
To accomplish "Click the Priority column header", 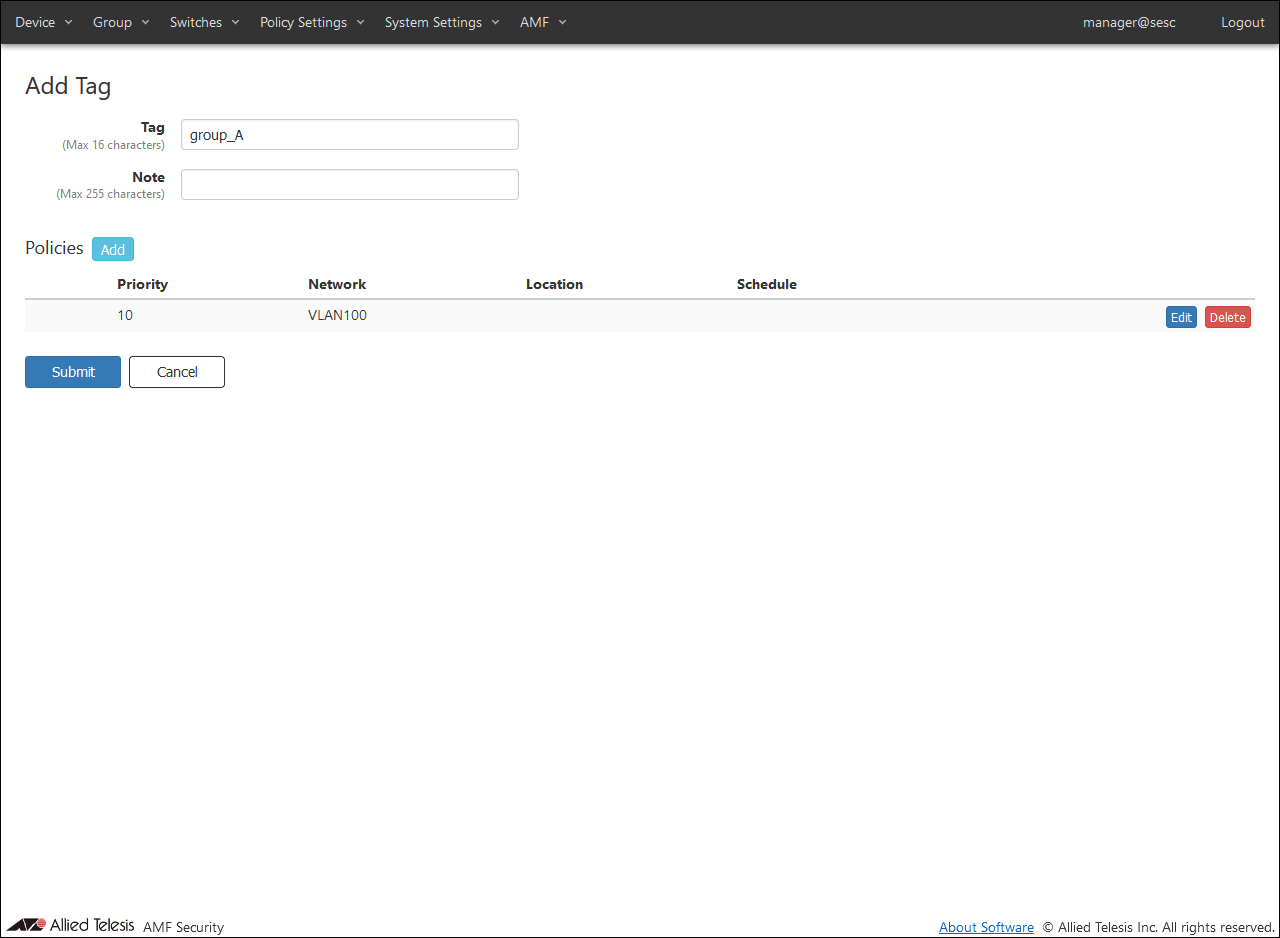I will 142,284.
